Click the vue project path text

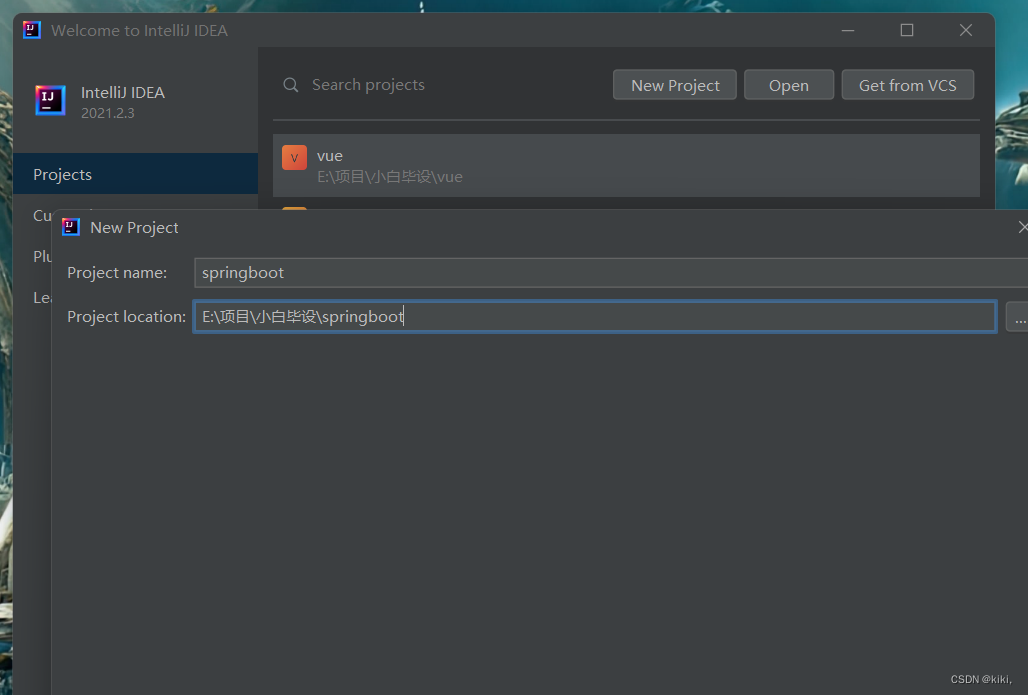click(389, 176)
